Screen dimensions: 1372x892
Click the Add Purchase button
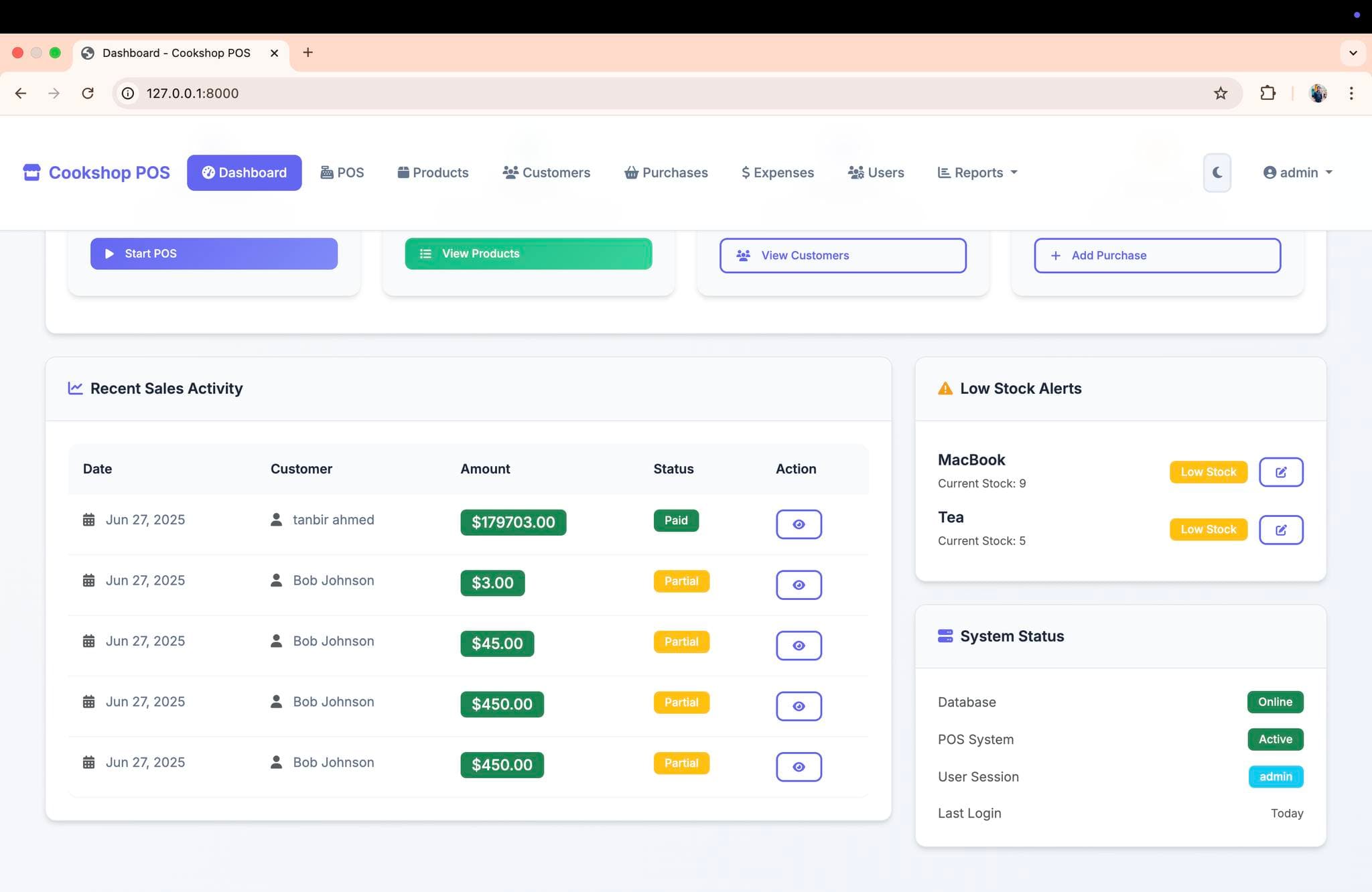(1157, 255)
